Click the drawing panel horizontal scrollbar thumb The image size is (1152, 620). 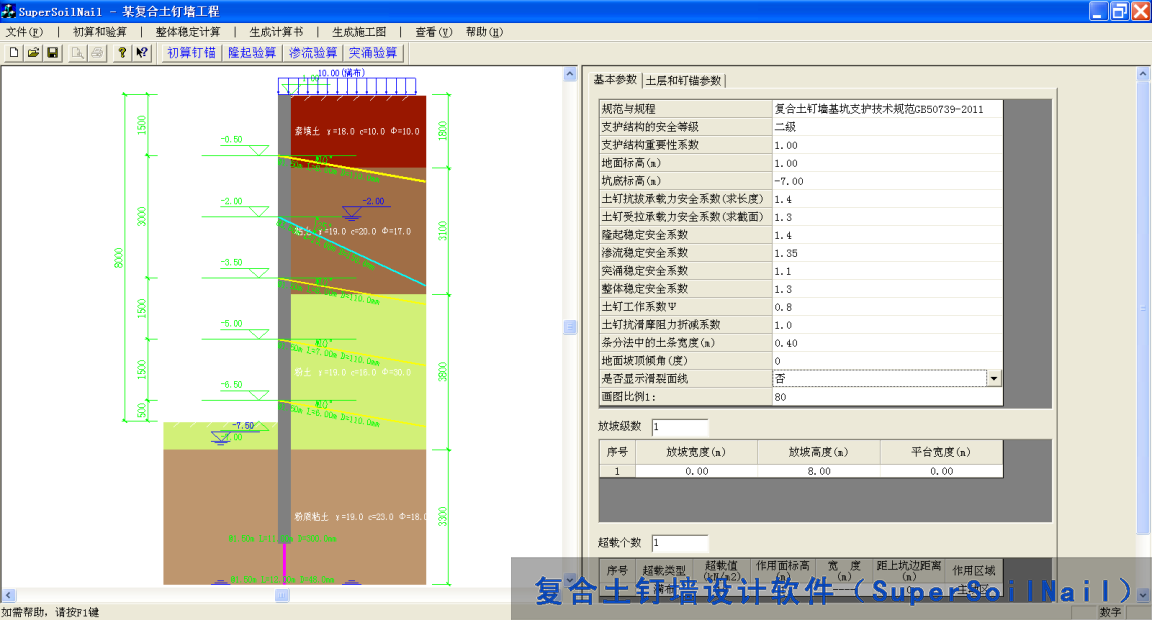pyautogui.click(x=282, y=595)
